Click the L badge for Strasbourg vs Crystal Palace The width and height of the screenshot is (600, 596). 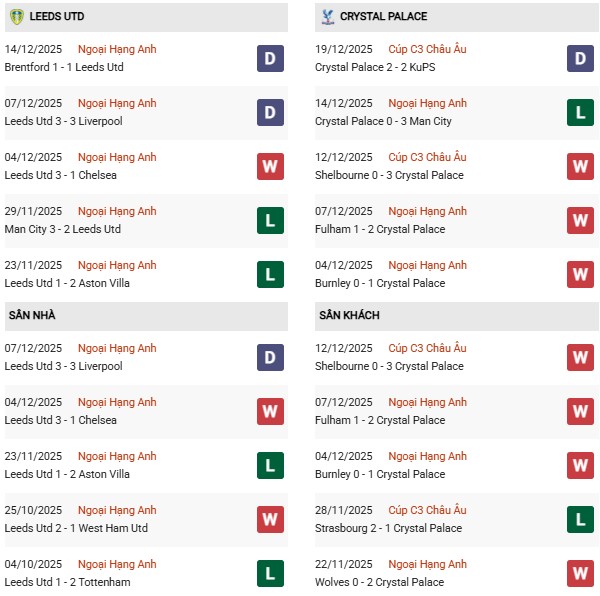pyautogui.click(x=580, y=519)
